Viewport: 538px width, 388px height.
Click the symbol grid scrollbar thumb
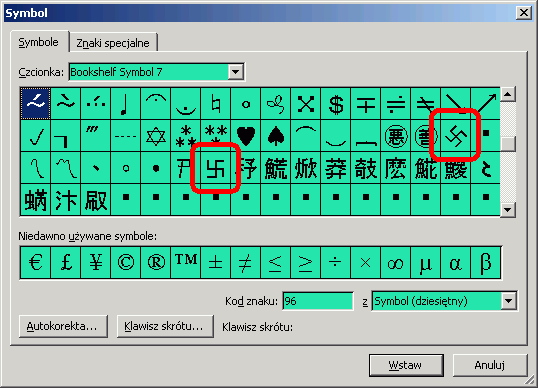pyautogui.click(x=508, y=144)
